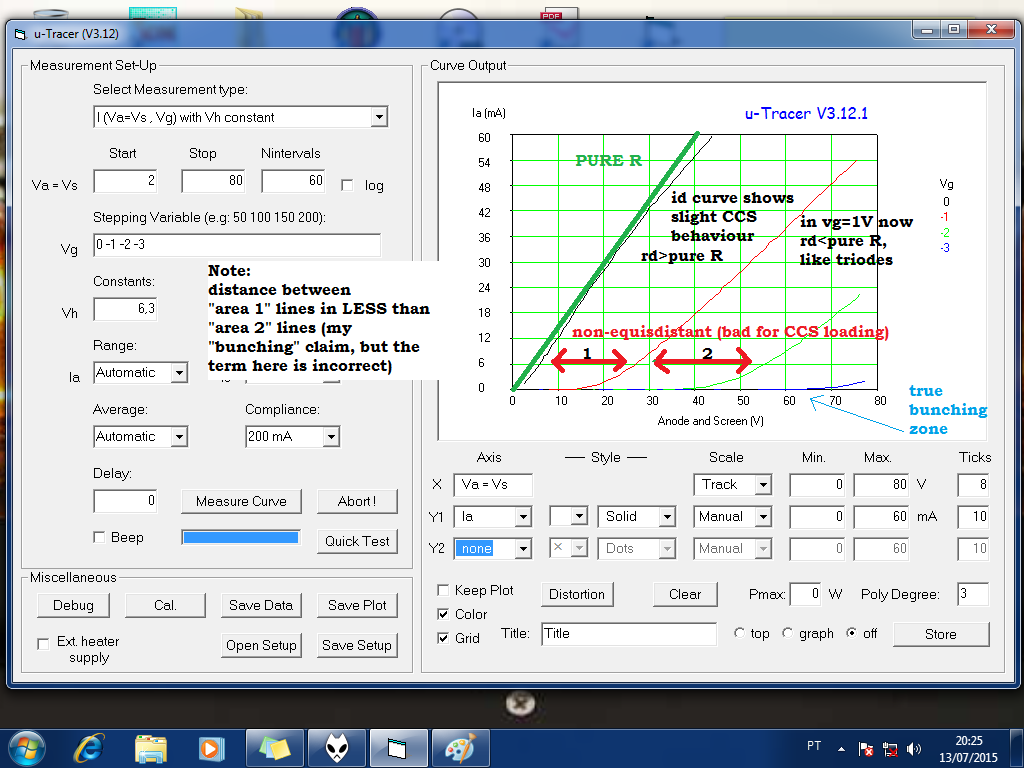Click the network tray icon
Screen dimensions: 1024x768
click(x=889, y=749)
